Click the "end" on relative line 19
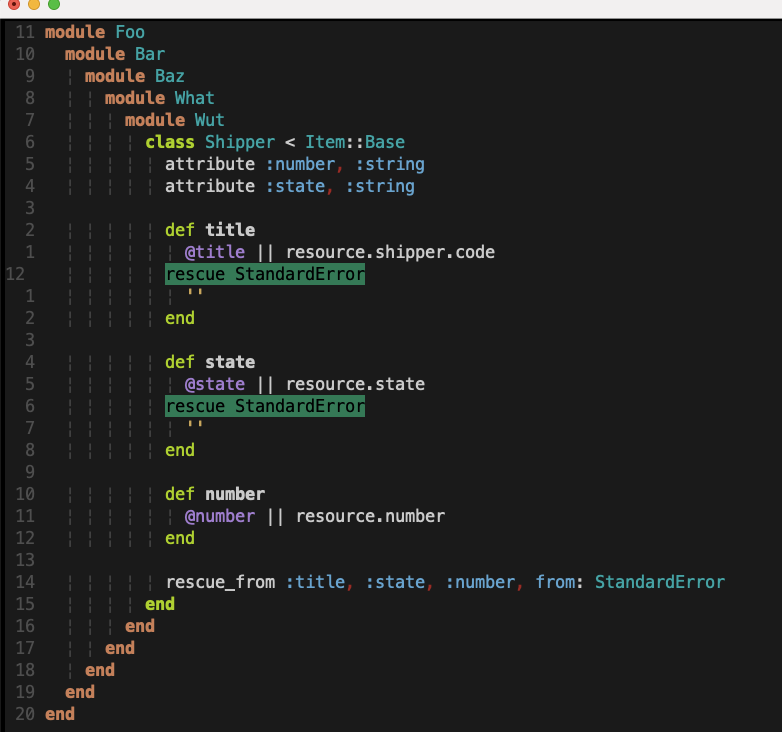Image resolution: width=782 pixels, height=732 pixels. (80, 692)
